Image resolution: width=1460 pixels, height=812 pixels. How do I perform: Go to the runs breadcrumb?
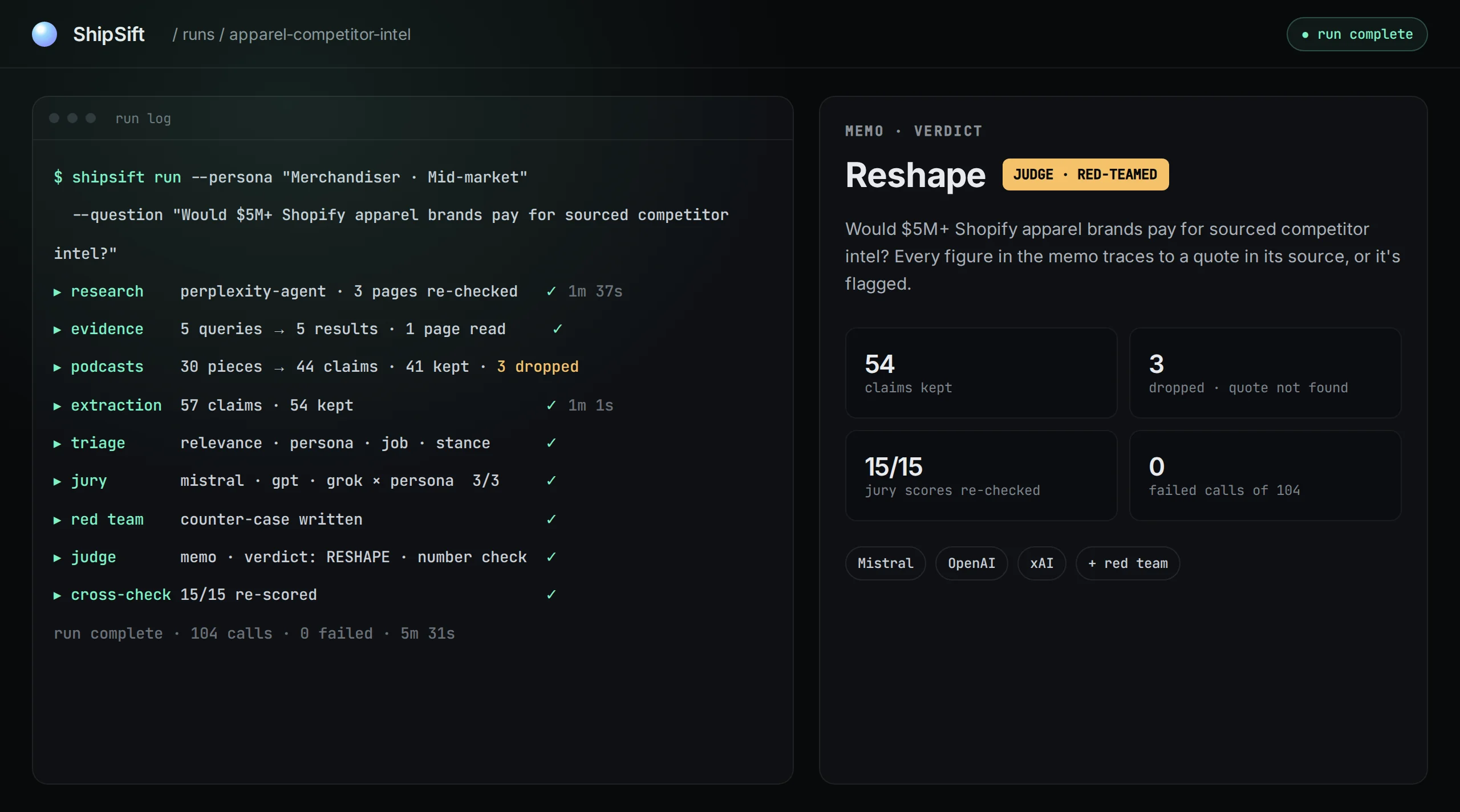198,34
